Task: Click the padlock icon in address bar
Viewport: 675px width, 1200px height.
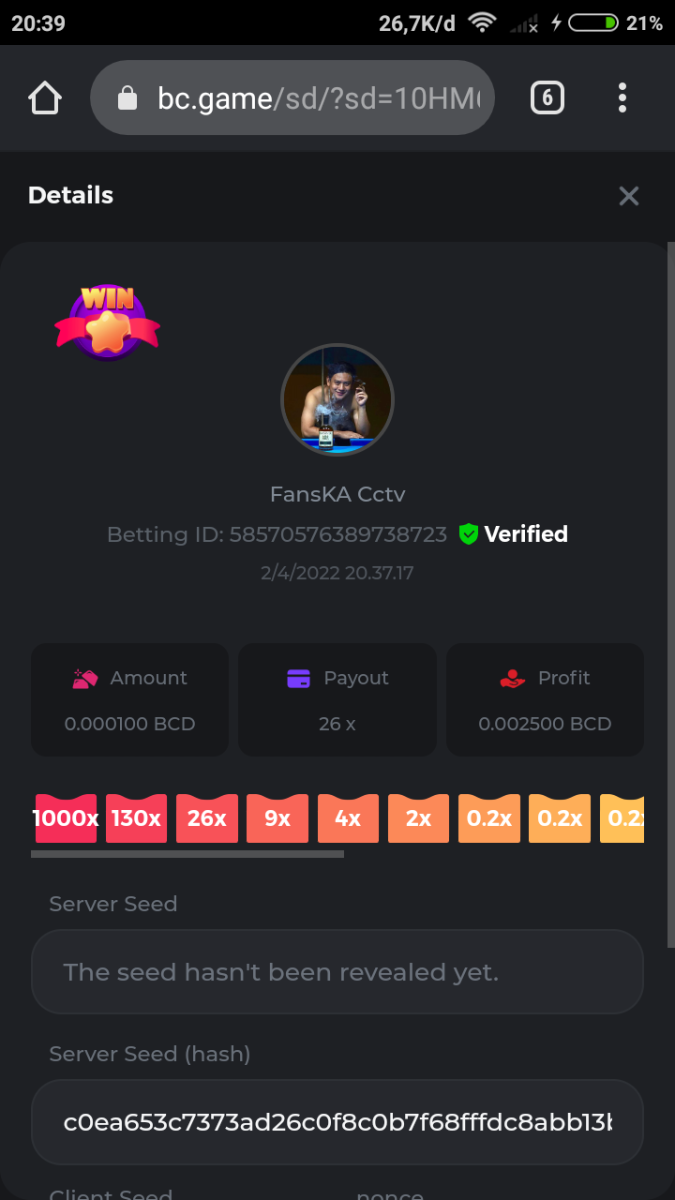Action: (x=126, y=98)
